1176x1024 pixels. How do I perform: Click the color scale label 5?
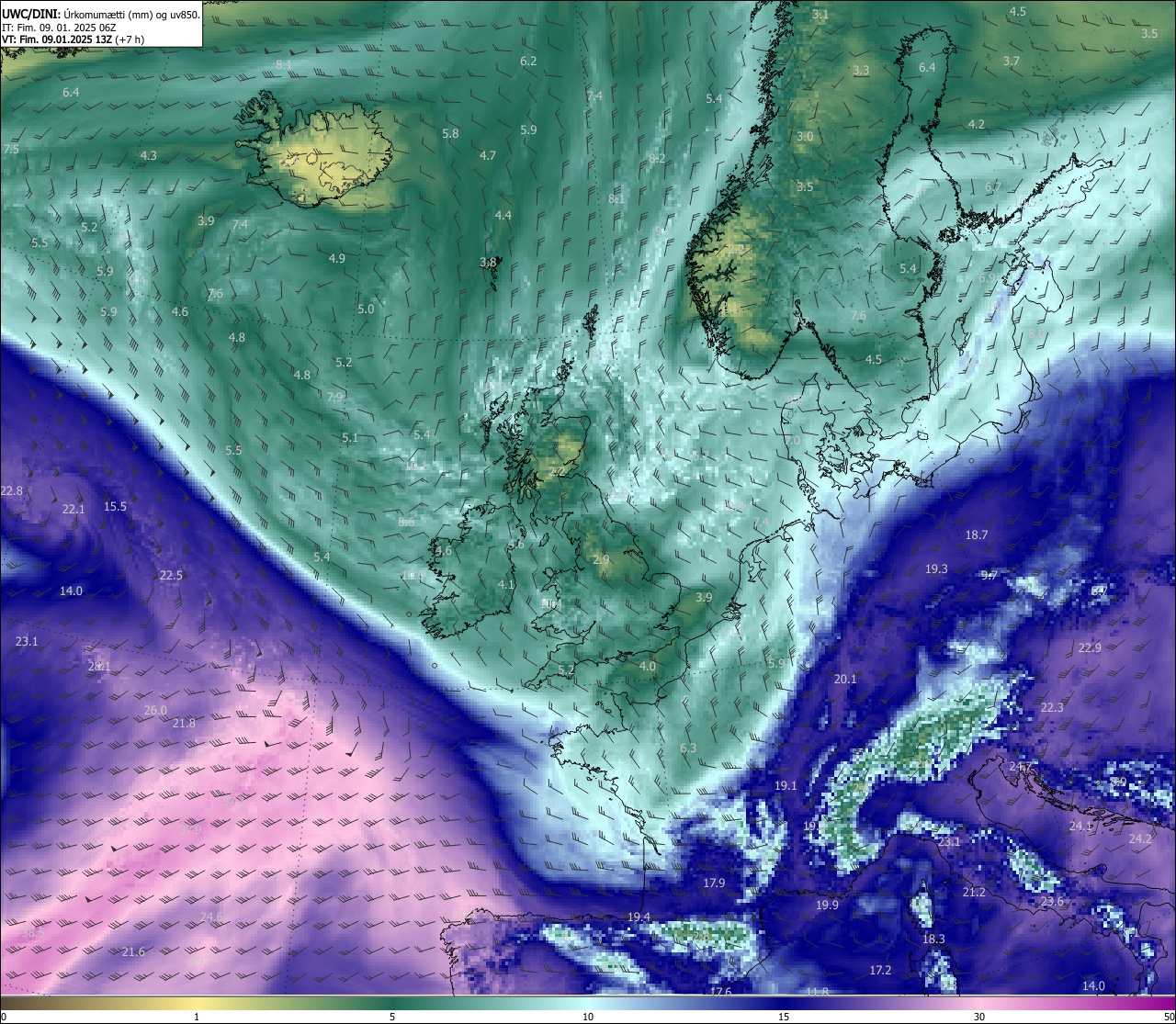click(392, 1017)
